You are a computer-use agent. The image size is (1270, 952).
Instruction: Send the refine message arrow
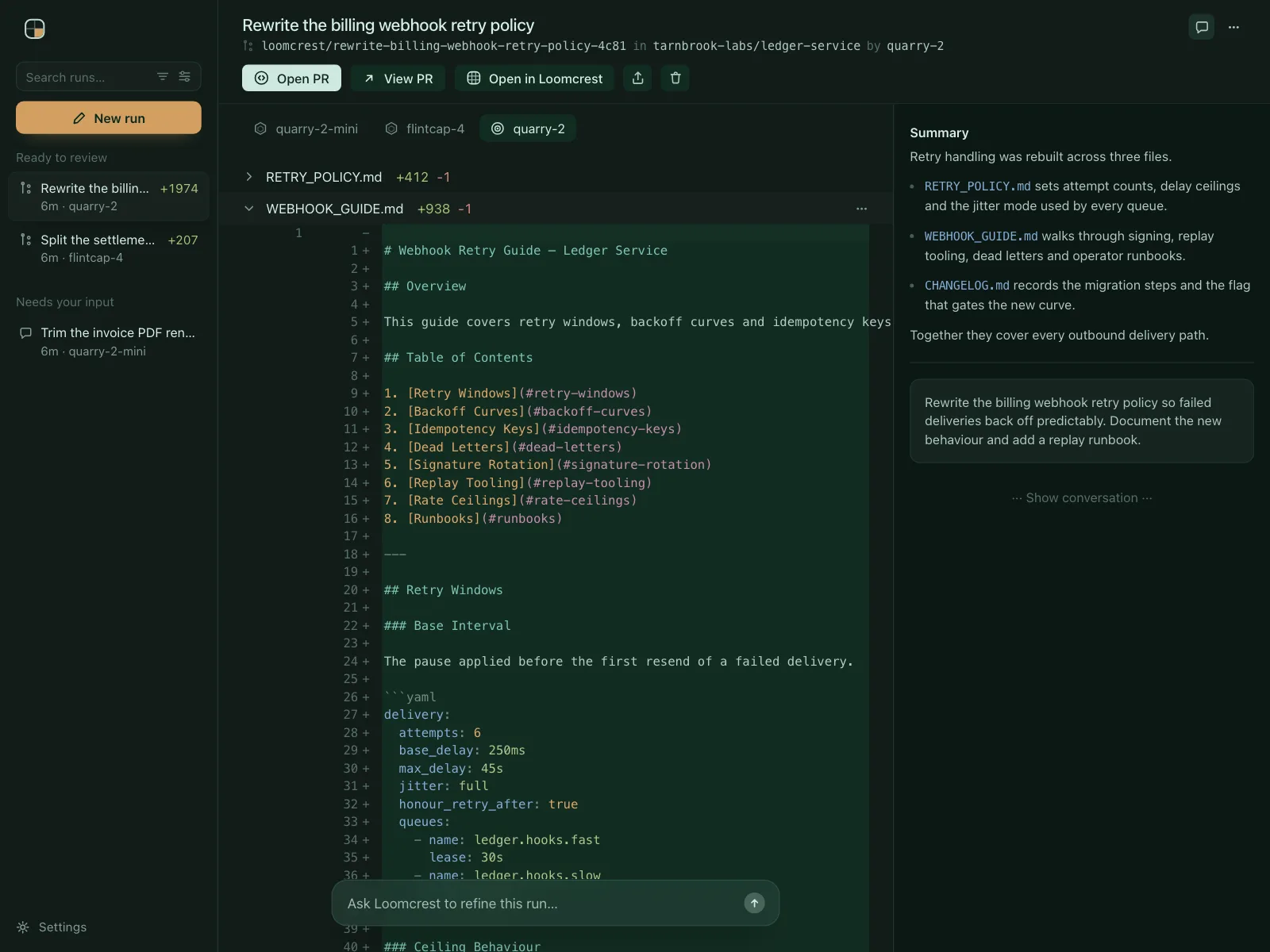(754, 903)
